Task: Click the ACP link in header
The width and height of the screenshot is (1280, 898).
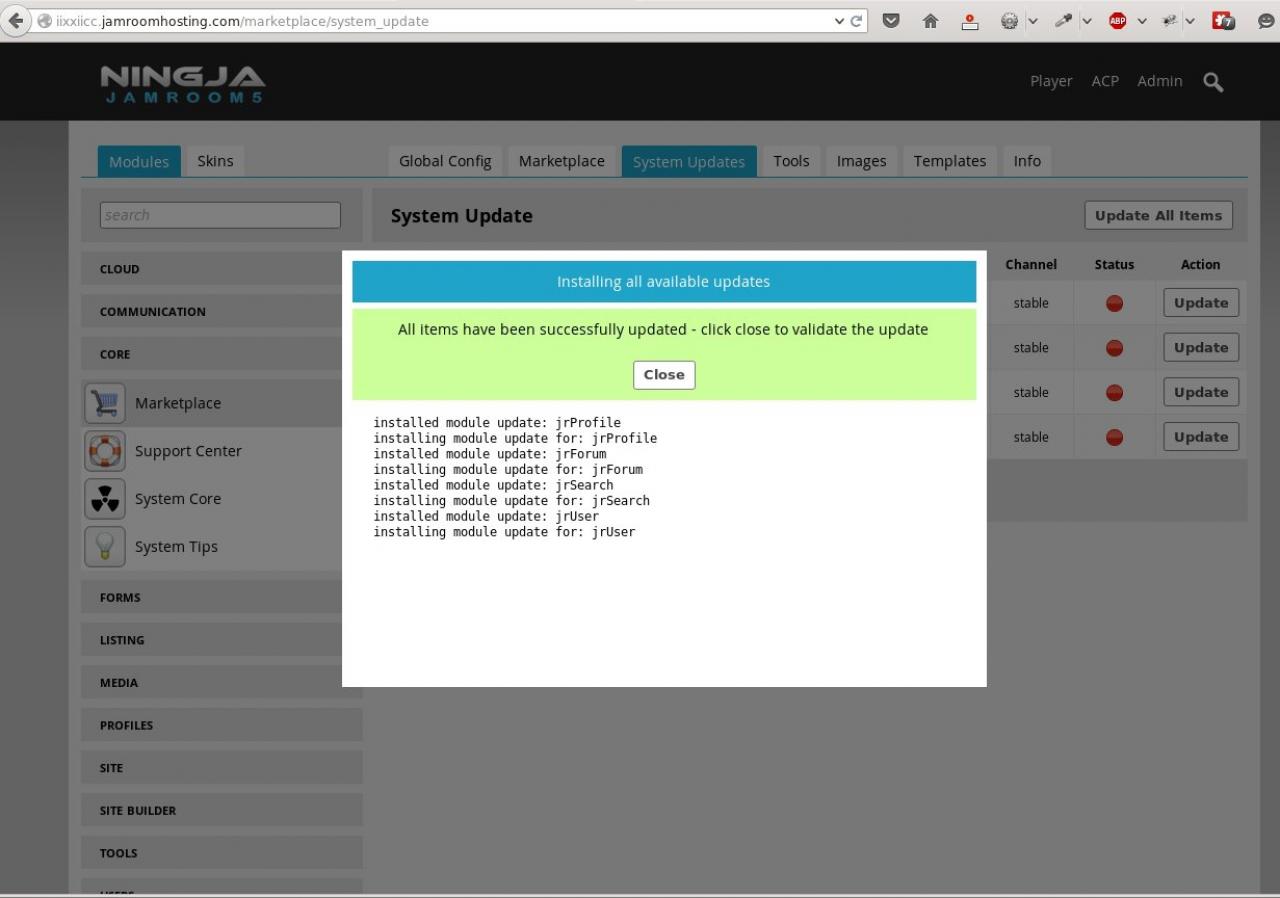Action: pos(1105,81)
